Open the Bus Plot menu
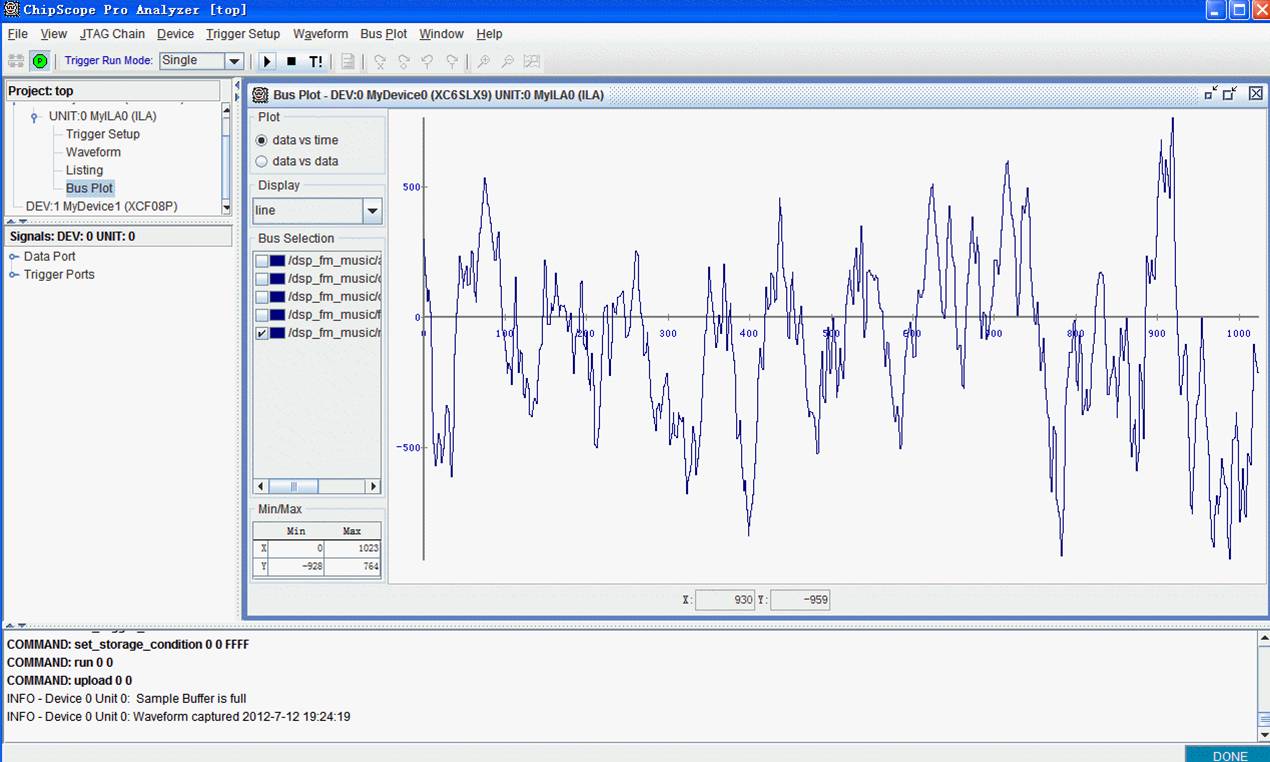The image size is (1270, 762). (383, 34)
